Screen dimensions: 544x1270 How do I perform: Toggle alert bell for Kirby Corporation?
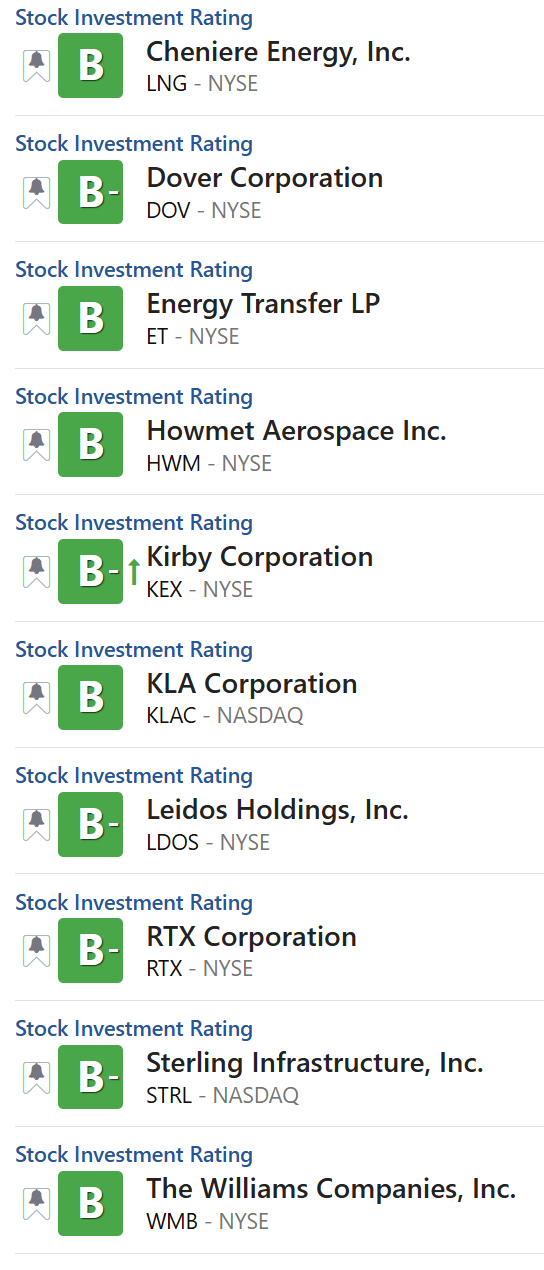click(x=37, y=571)
